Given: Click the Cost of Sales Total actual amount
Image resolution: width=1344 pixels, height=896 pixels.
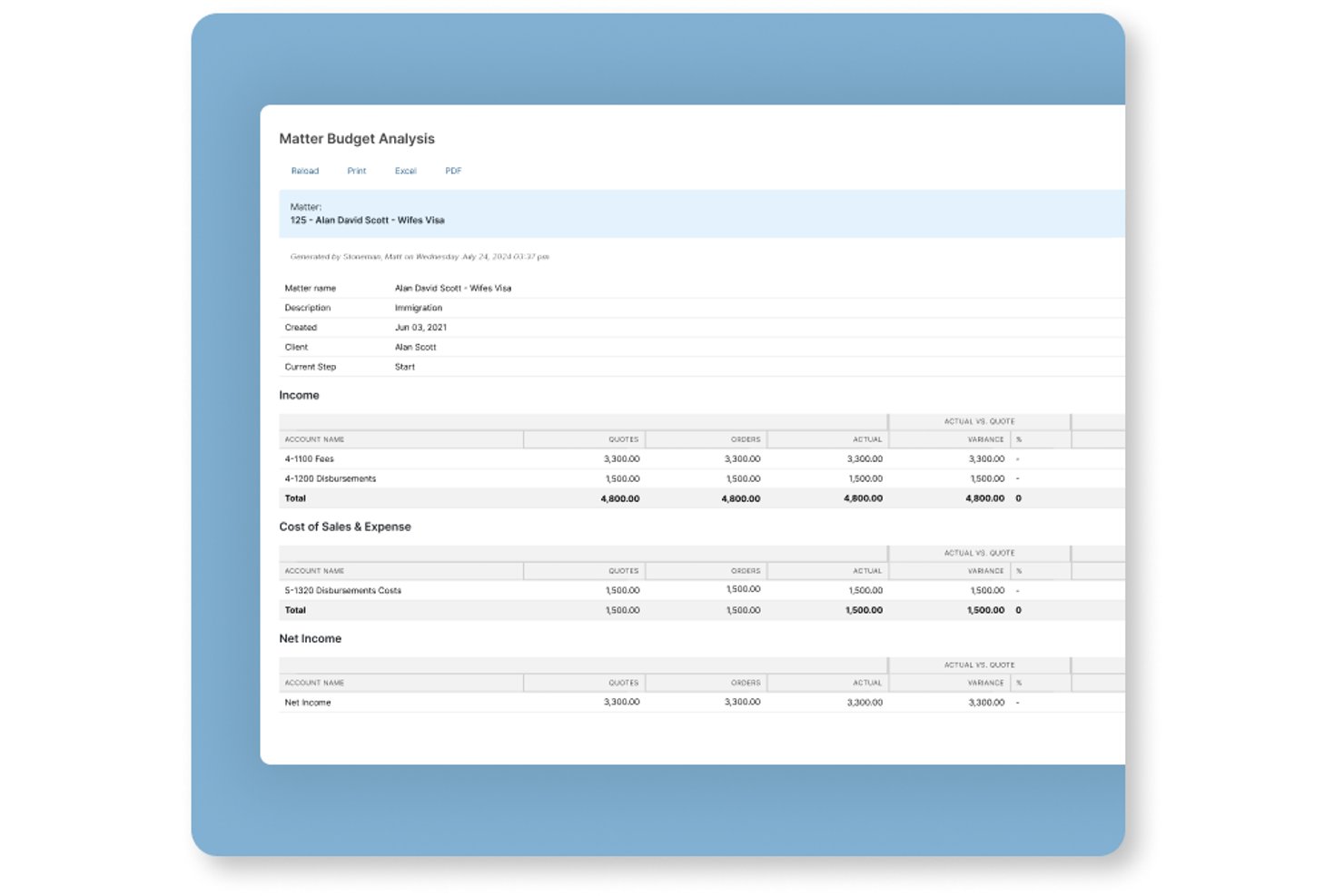Looking at the screenshot, I should [x=864, y=611].
